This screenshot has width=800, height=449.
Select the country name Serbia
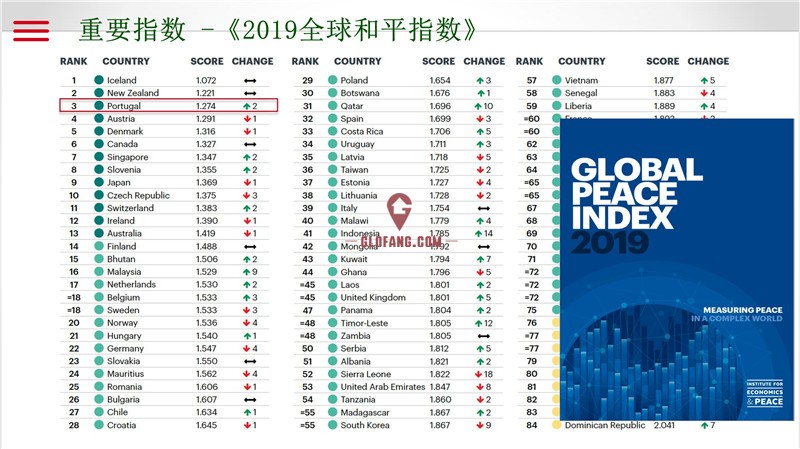pos(353,348)
